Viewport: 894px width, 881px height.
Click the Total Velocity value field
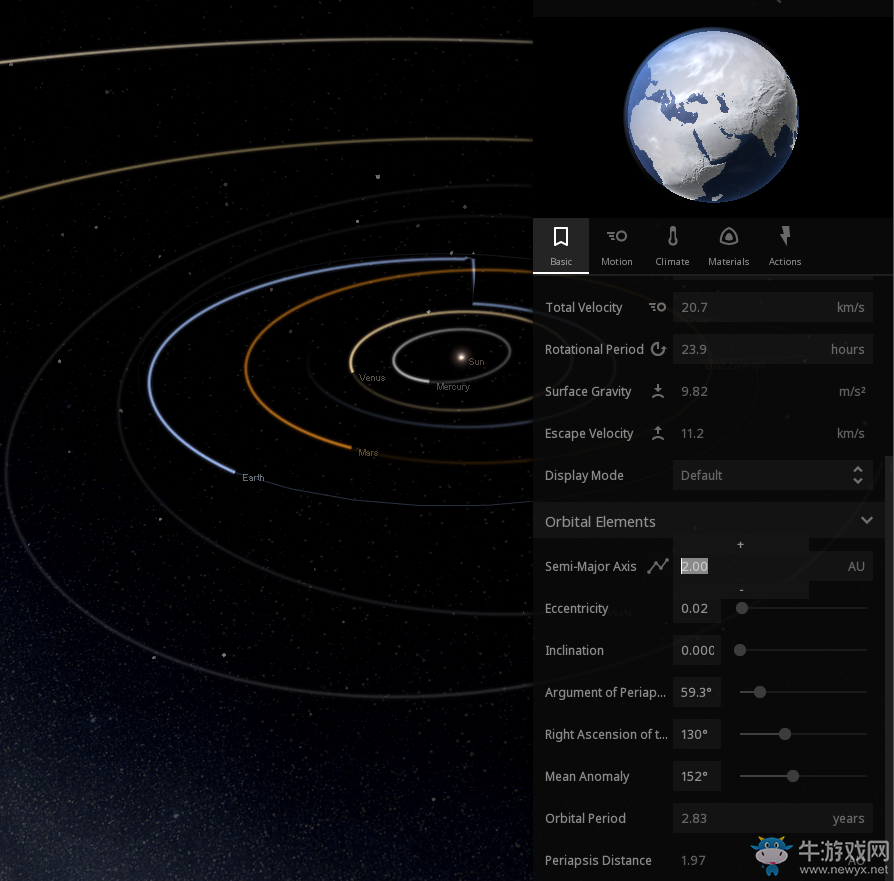(773, 307)
